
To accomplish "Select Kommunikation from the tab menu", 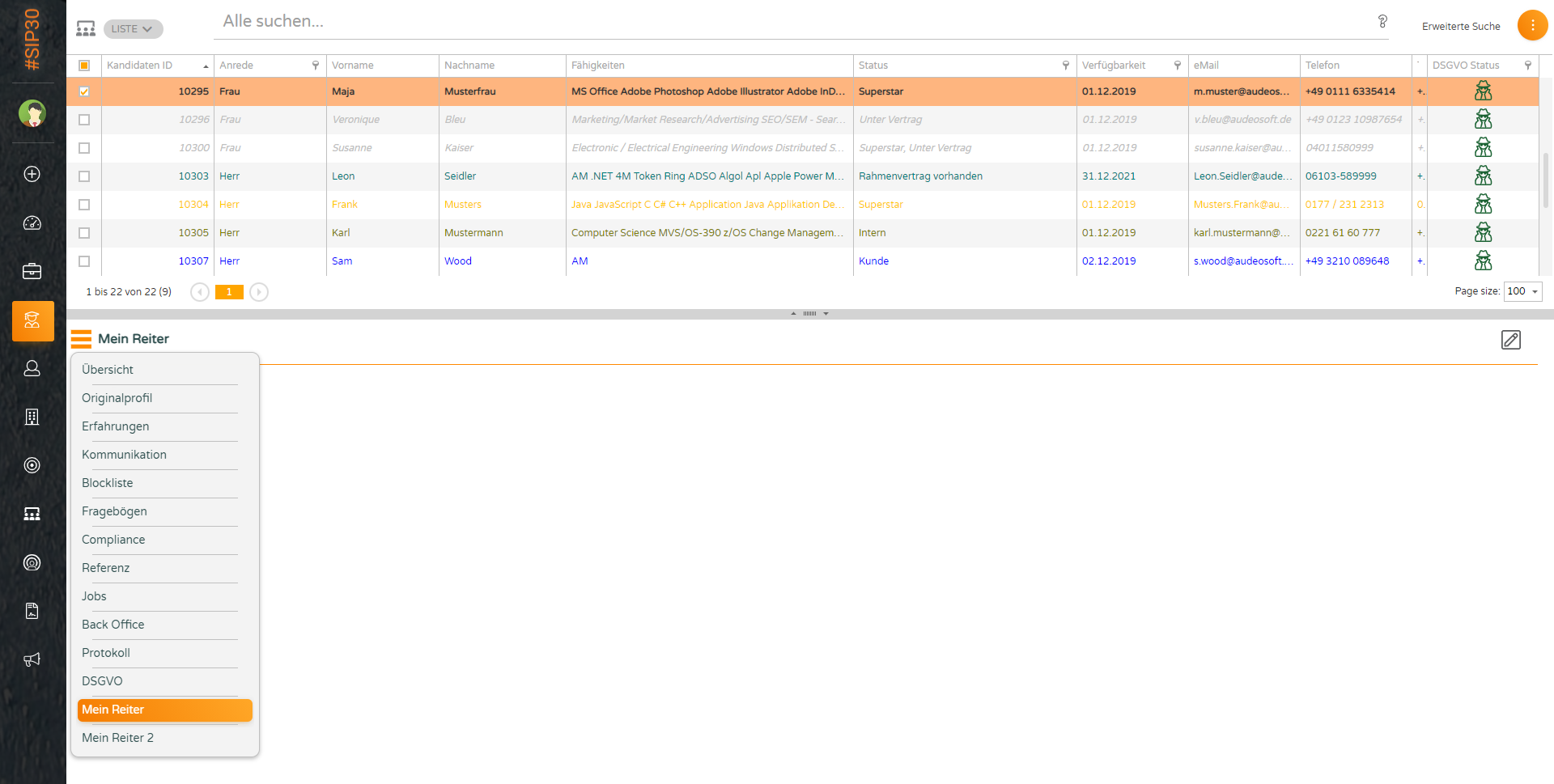I will tap(124, 455).
